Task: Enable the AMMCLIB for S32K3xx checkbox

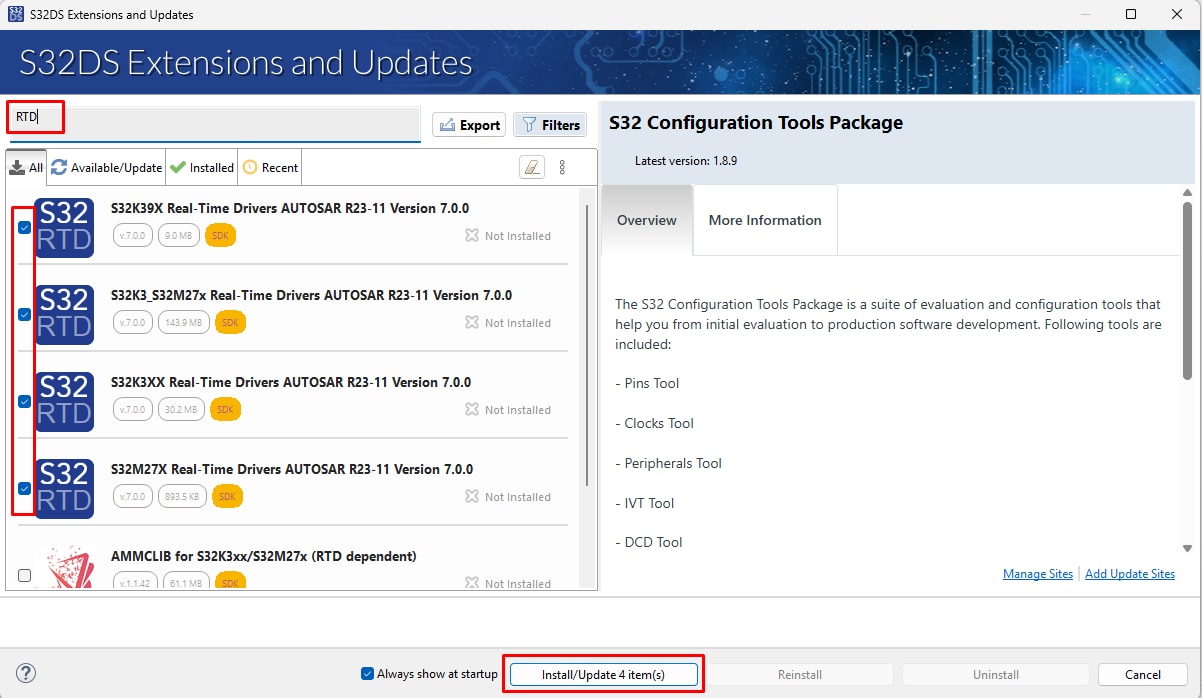Action: coord(24,575)
